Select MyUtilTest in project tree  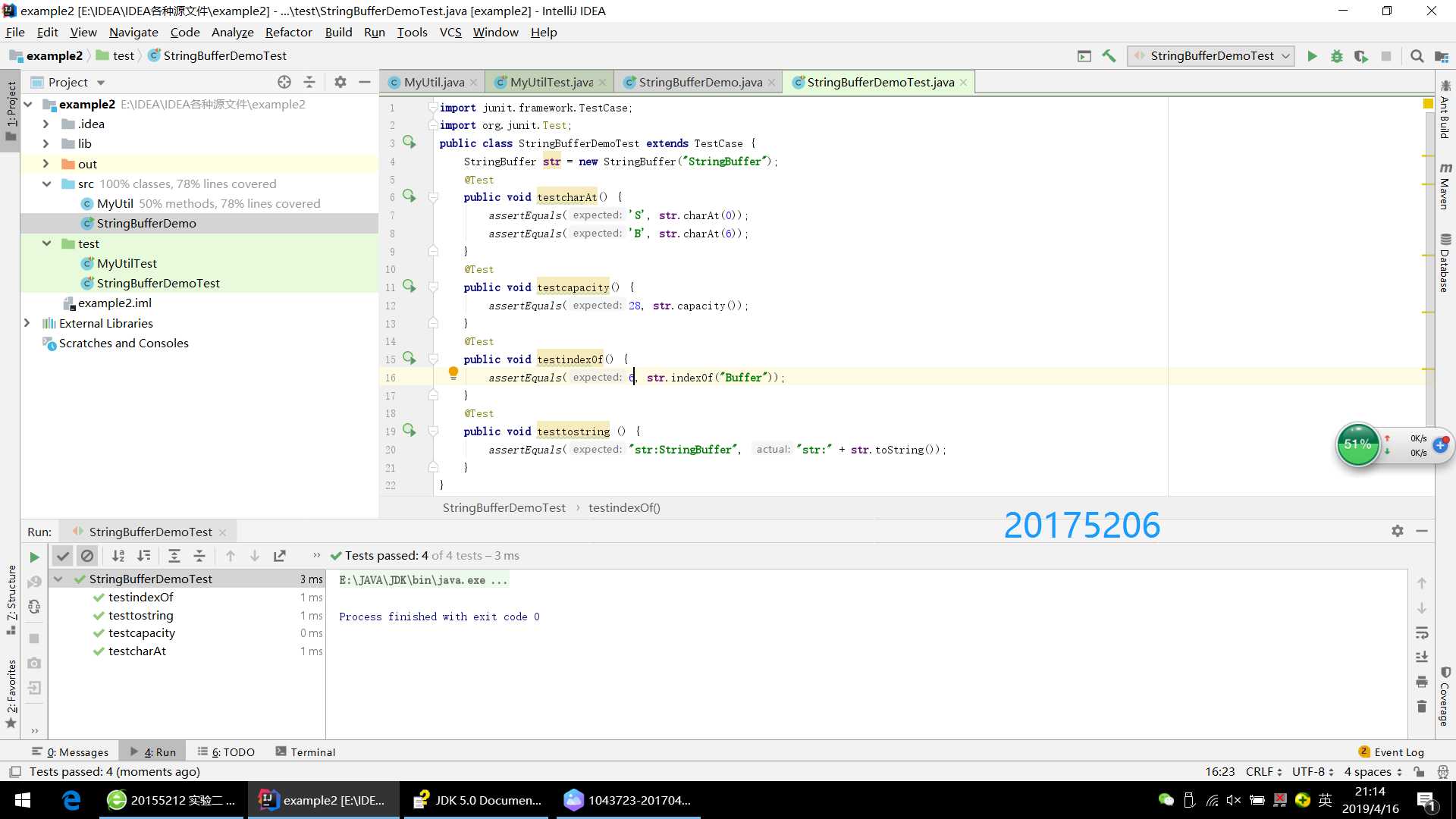(x=127, y=263)
